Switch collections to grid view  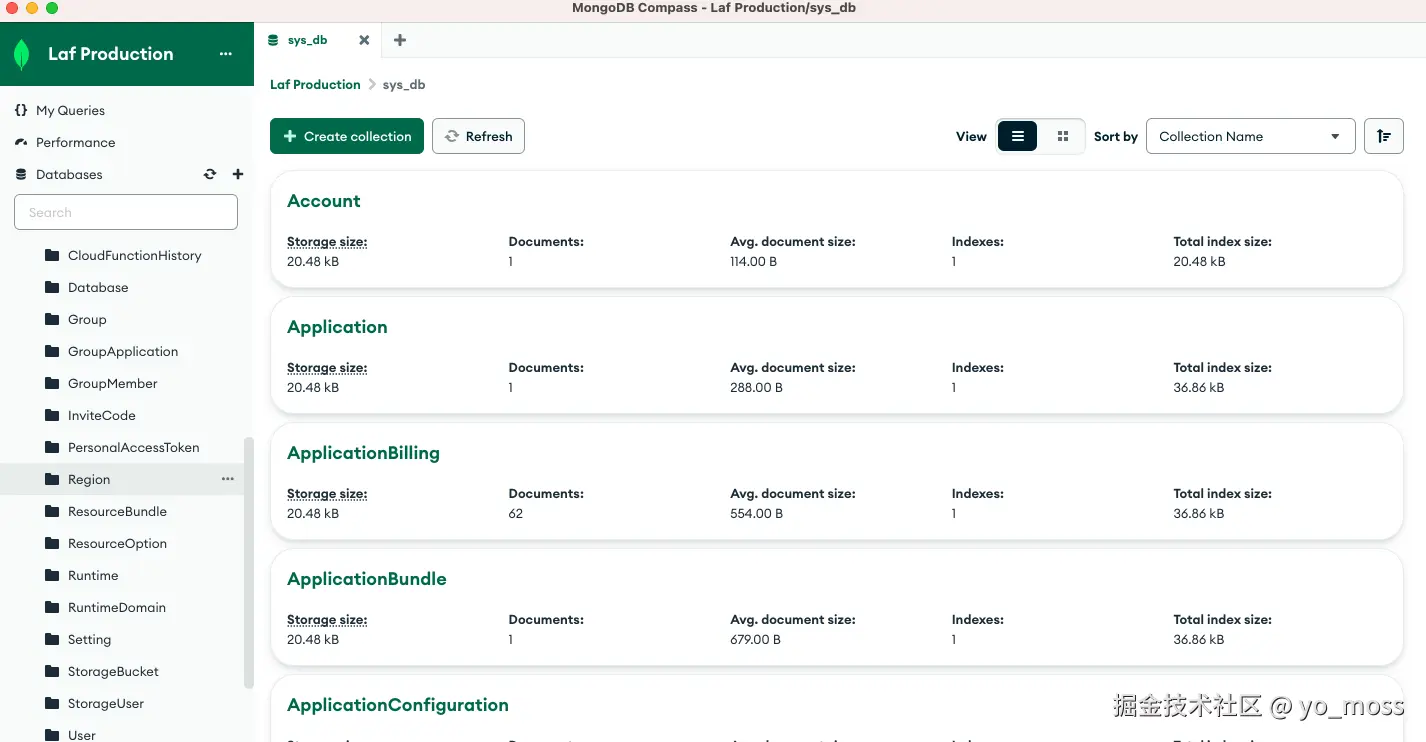1063,136
